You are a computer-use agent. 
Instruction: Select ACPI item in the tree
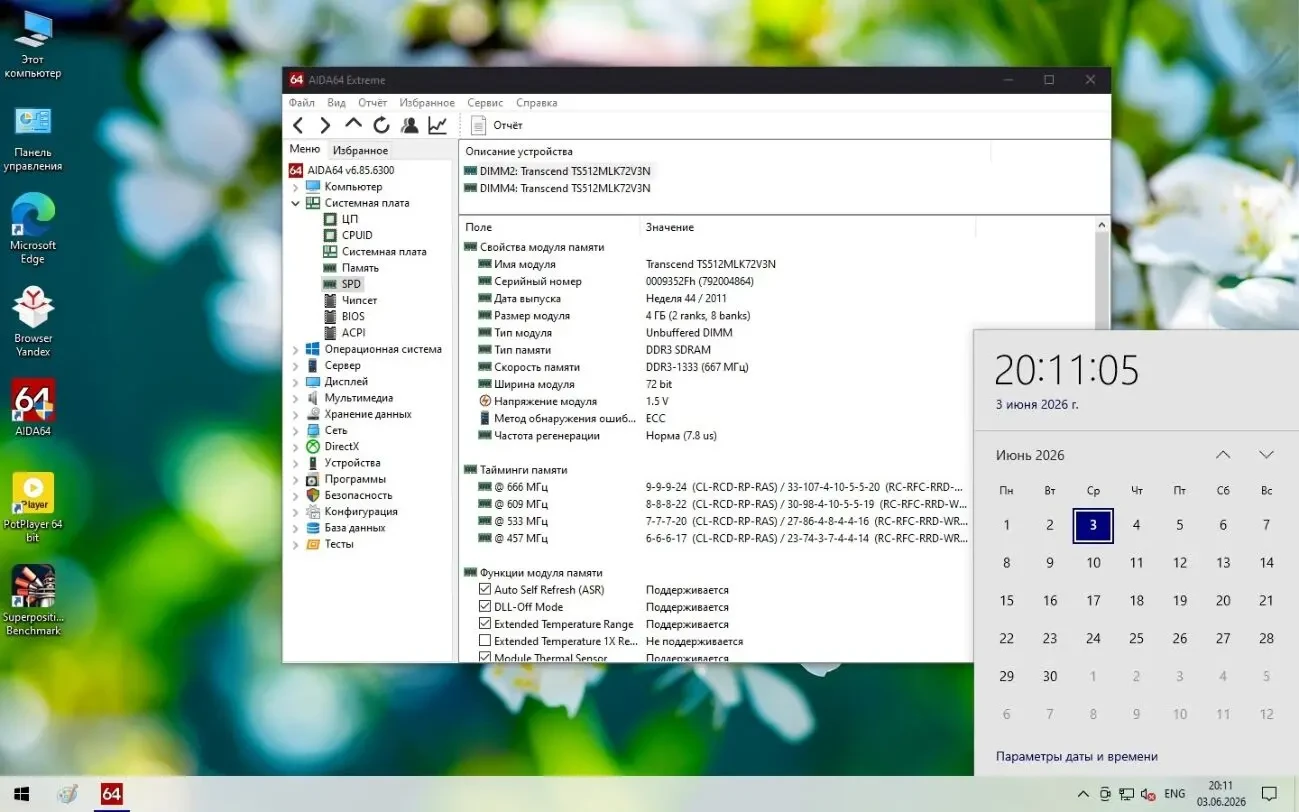pos(353,332)
